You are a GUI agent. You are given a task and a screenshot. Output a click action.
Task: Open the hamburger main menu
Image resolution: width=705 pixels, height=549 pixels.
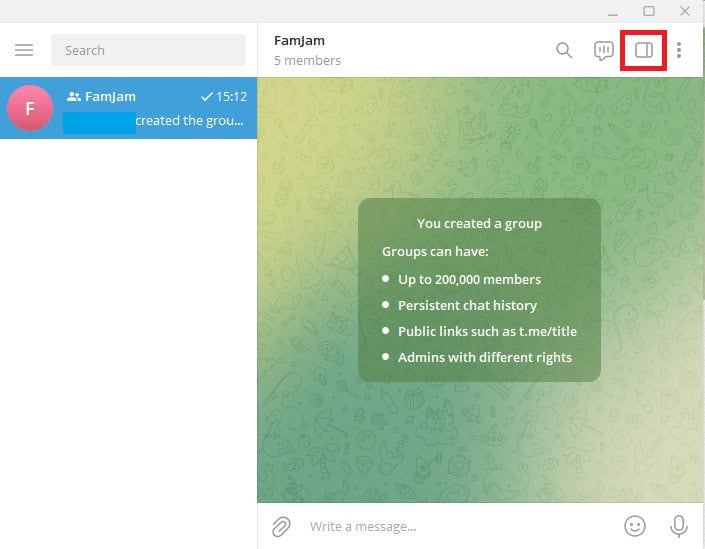pyautogui.click(x=24, y=50)
